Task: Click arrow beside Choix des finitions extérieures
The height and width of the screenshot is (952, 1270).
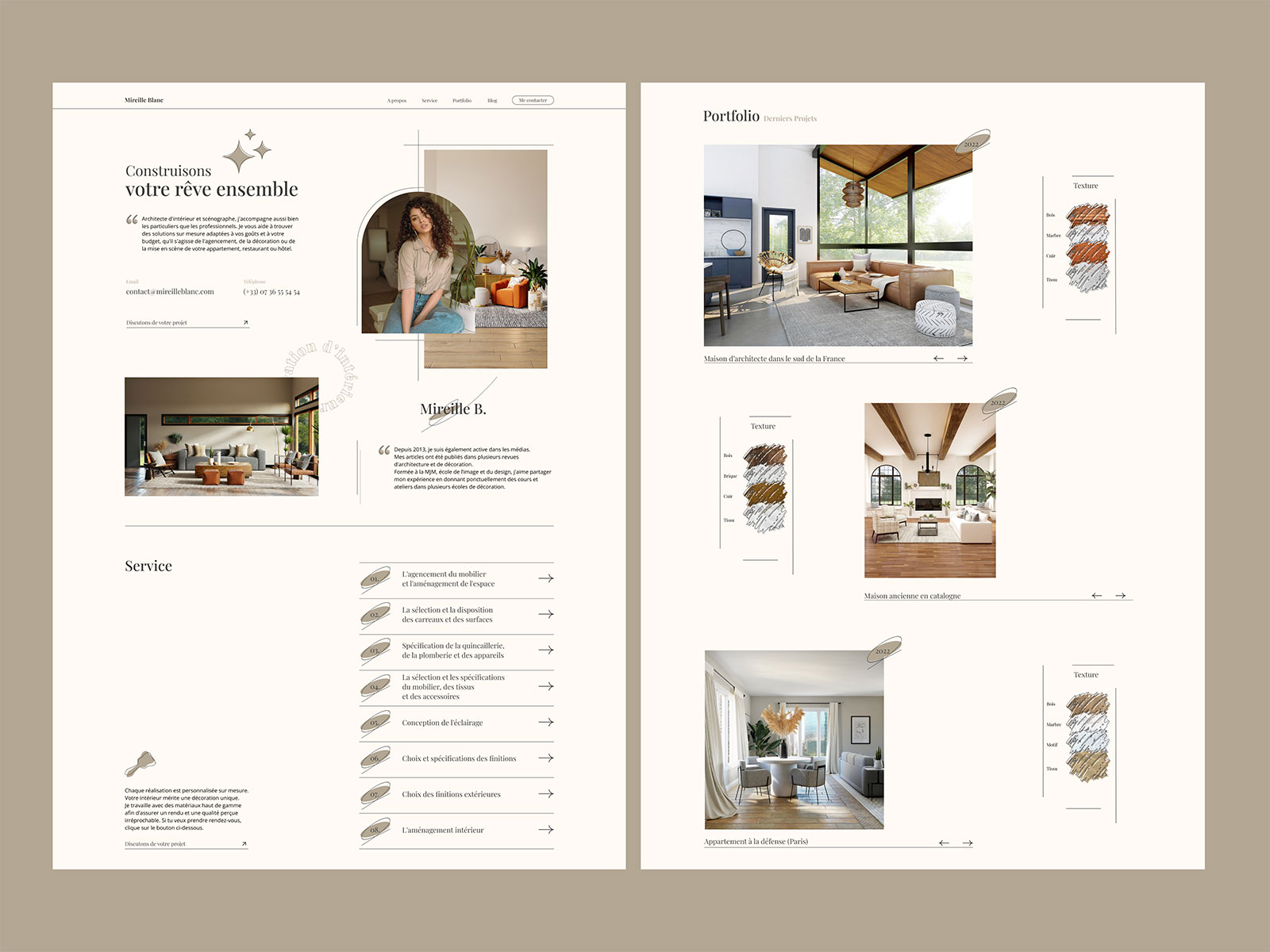Action: click(545, 794)
